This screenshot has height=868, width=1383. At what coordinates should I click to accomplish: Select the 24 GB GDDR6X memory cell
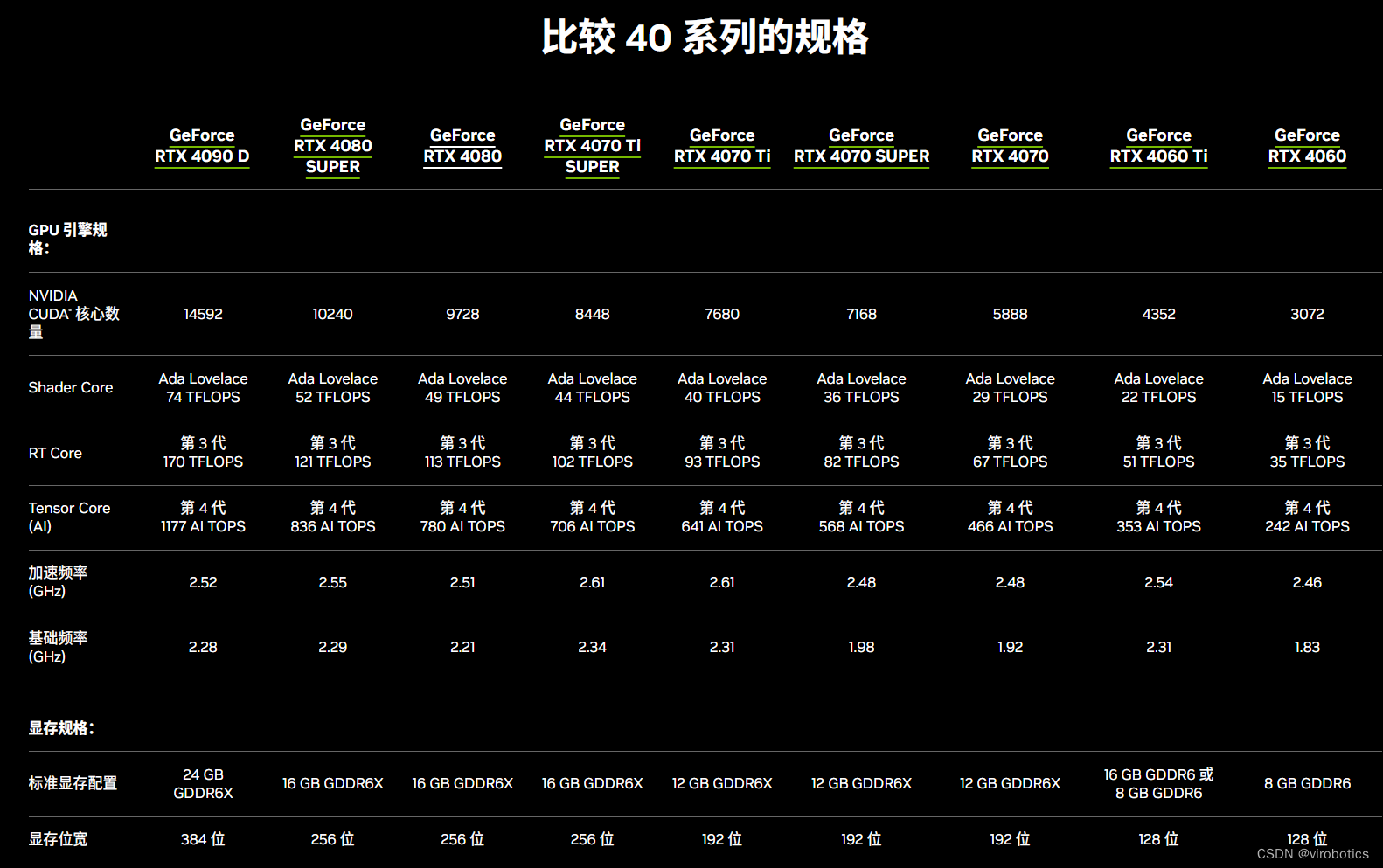[203, 784]
